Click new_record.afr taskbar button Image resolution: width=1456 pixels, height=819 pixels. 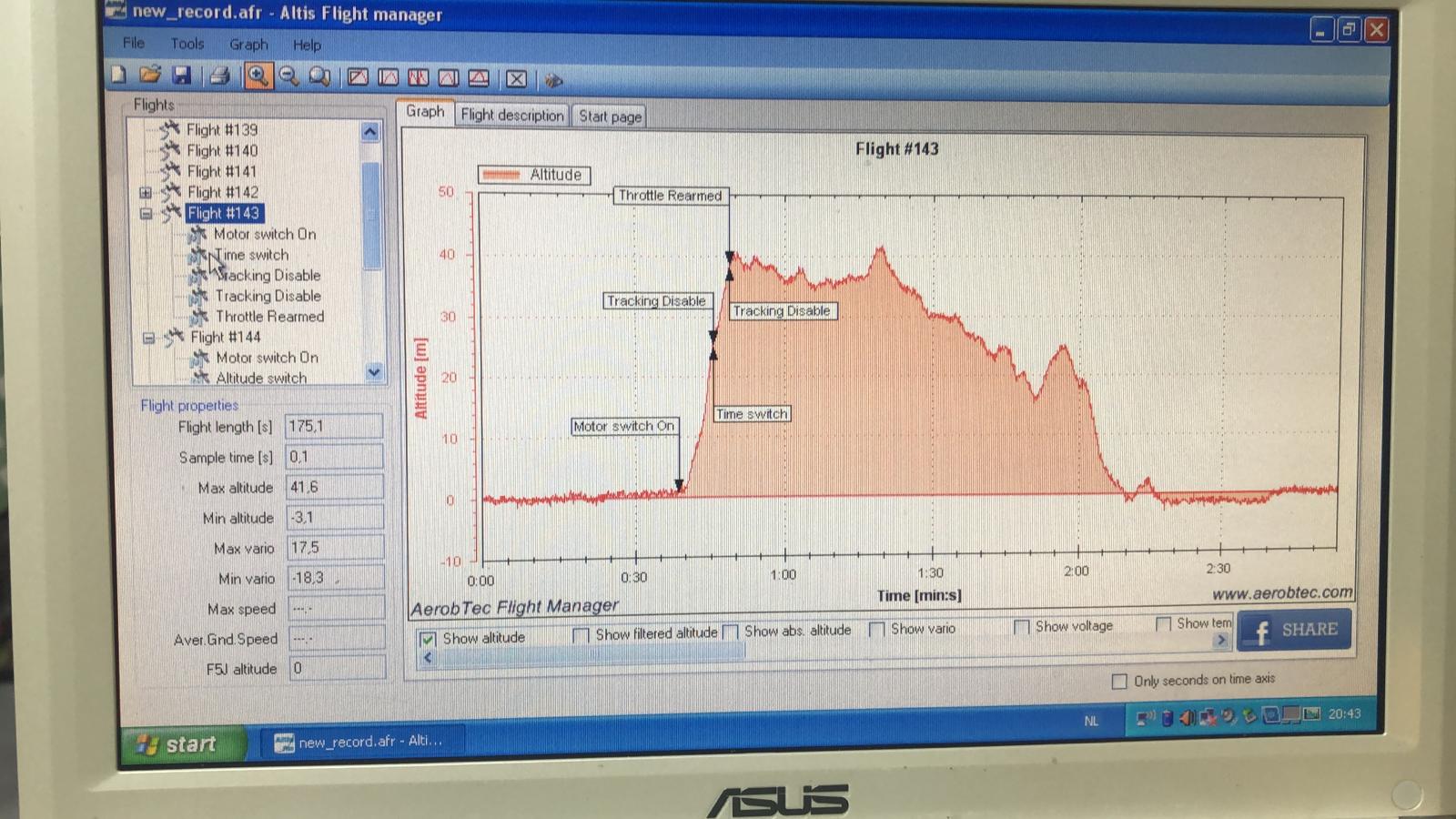tap(362, 742)
